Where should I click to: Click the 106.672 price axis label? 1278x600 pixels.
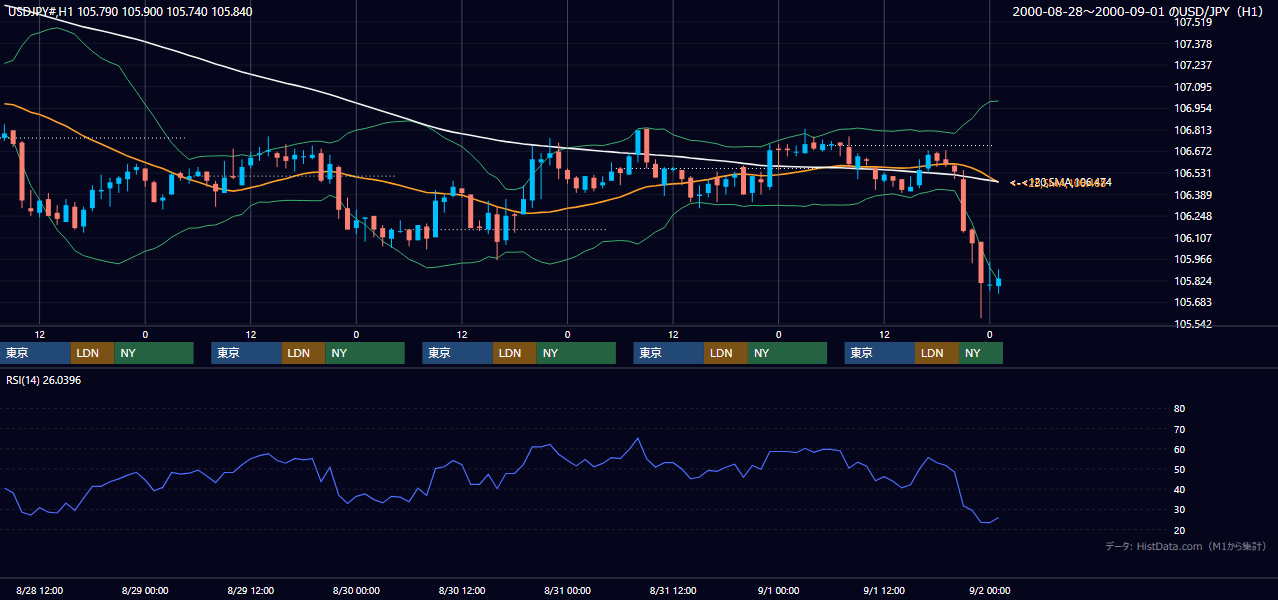click(1192, 151)
